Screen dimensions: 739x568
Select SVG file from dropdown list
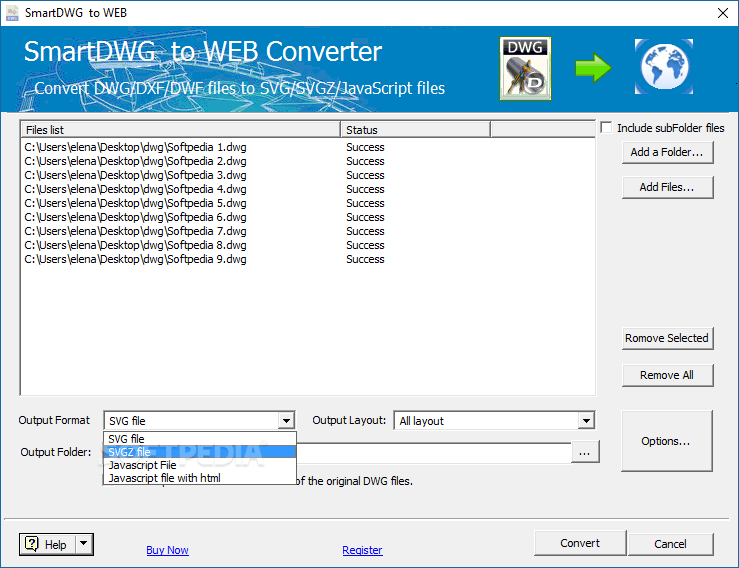pos(200,438)
